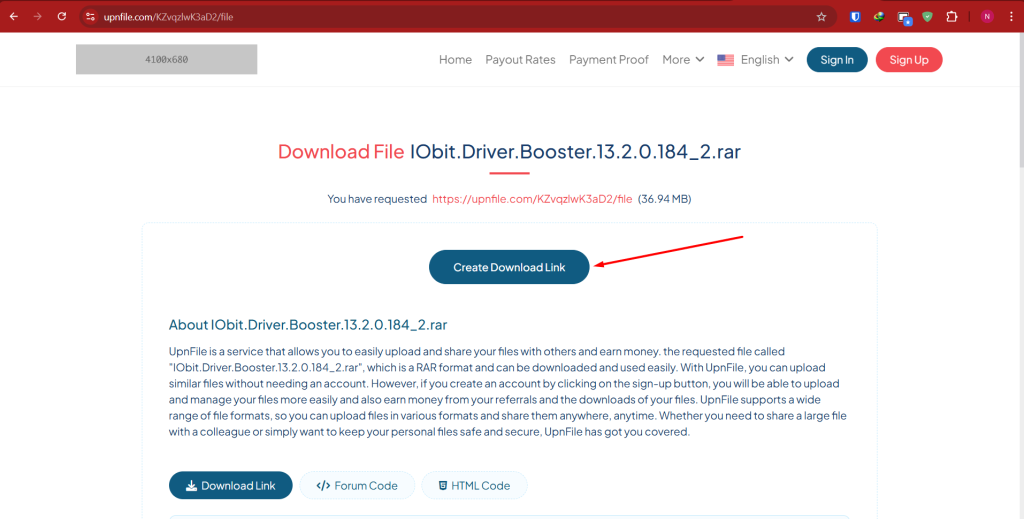Click the file size text (36.94 MB)
Image resolution: width=1024 pixels, height=519 pixels.
[664, 198]
